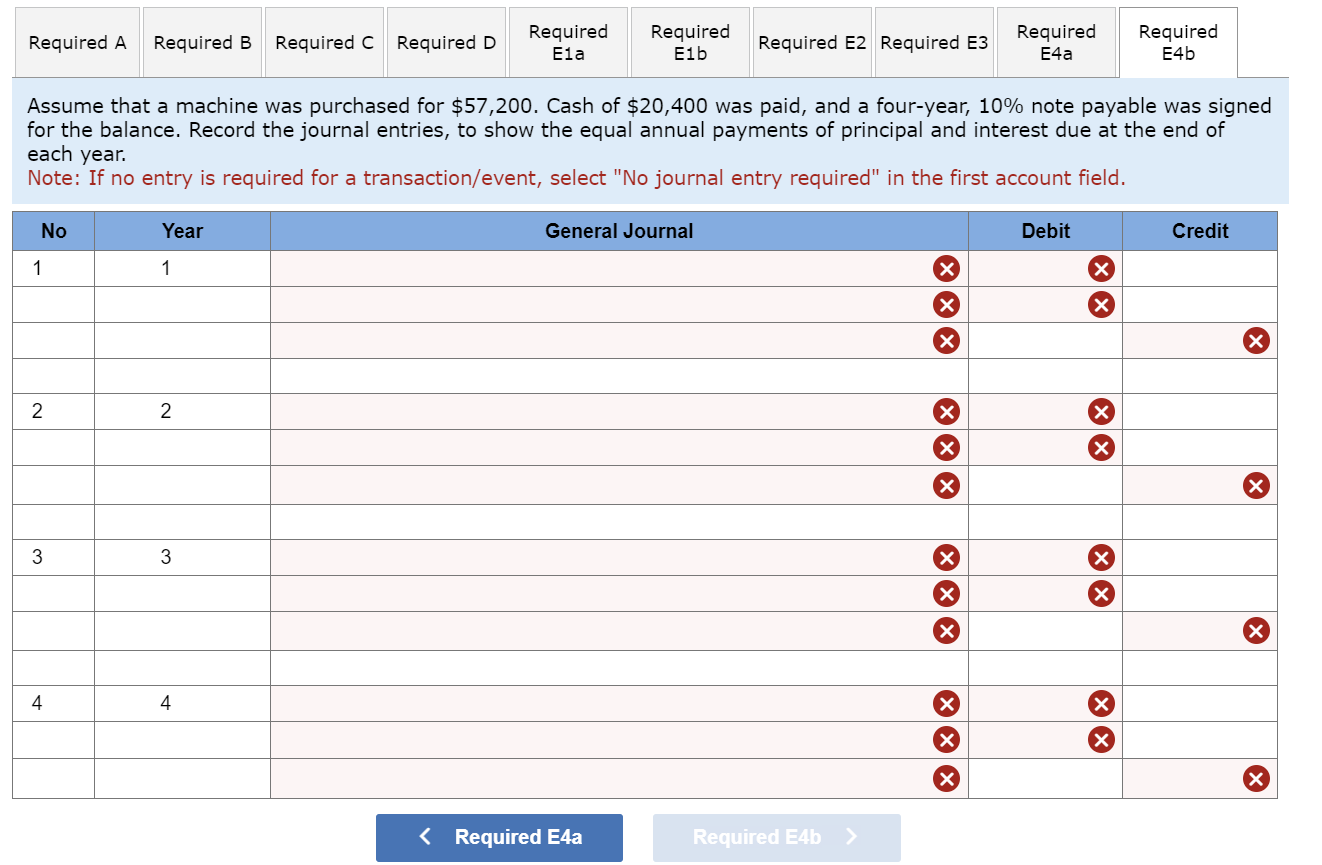Open the account dropdown in Year 3 second row
Viewport: 1322px width, 865px height.
coord(600,593)
